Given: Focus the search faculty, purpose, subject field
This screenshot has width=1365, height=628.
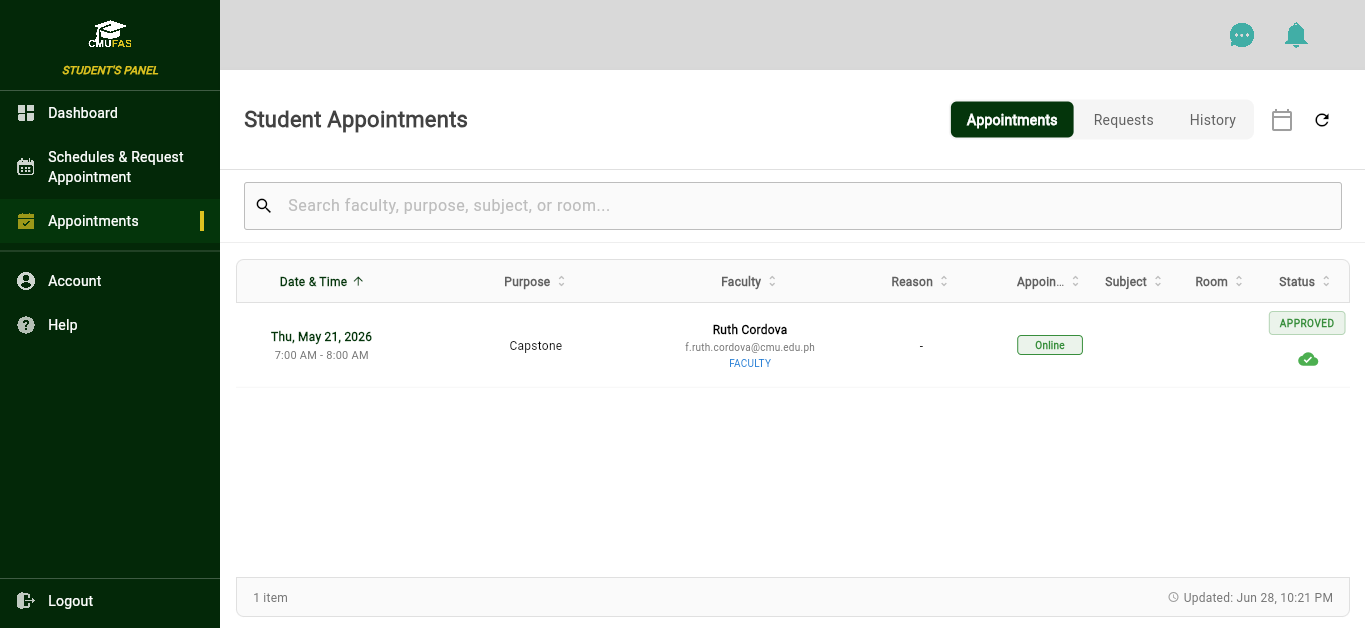Looking at the screenshot, I should pos(793,206).
